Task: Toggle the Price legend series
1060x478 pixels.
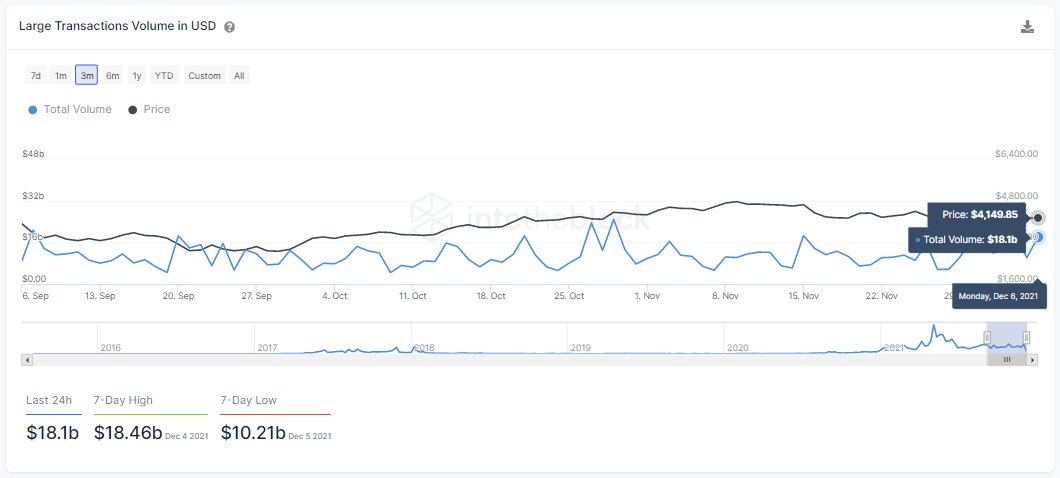Action: point(149,109)
